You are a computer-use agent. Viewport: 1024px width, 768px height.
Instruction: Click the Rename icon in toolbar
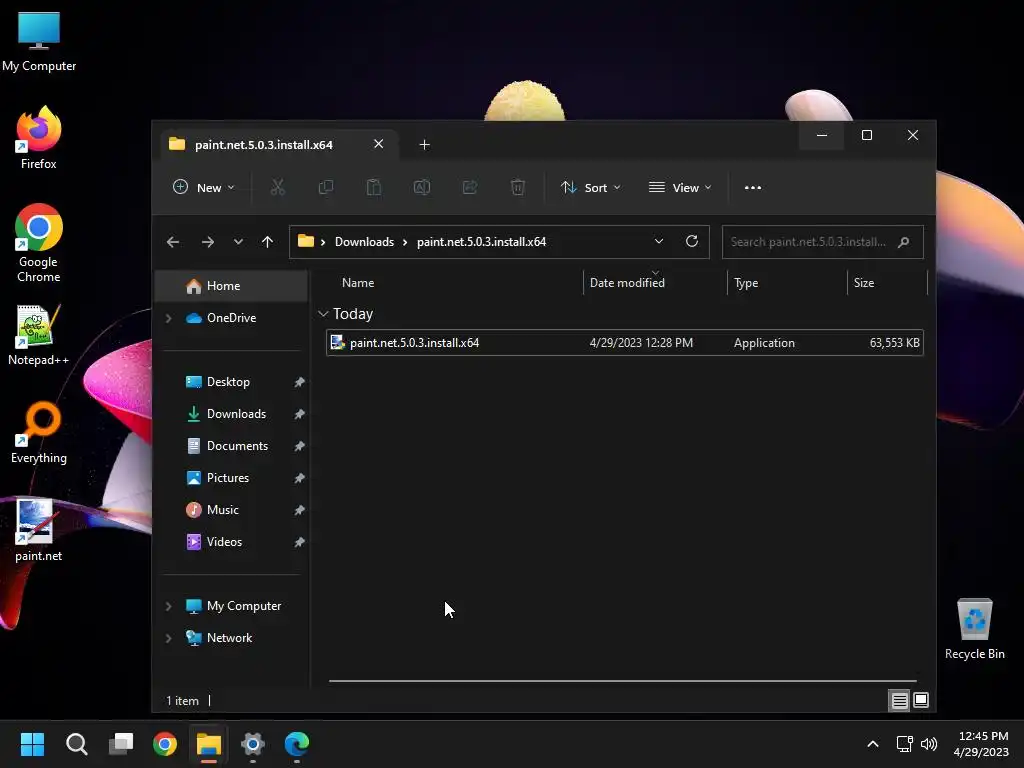pyautogui.click(x=422, y=188)
